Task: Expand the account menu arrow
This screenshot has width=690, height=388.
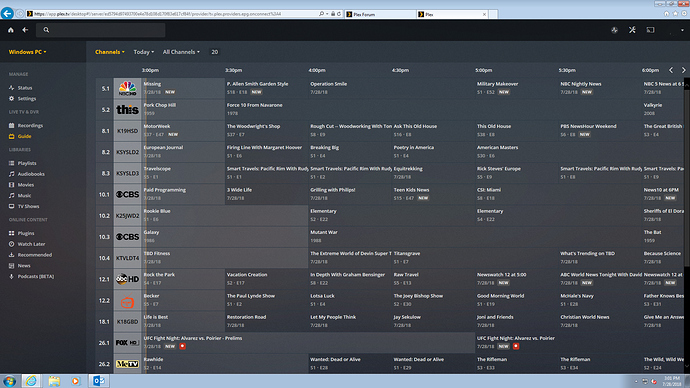Action: 682,30
